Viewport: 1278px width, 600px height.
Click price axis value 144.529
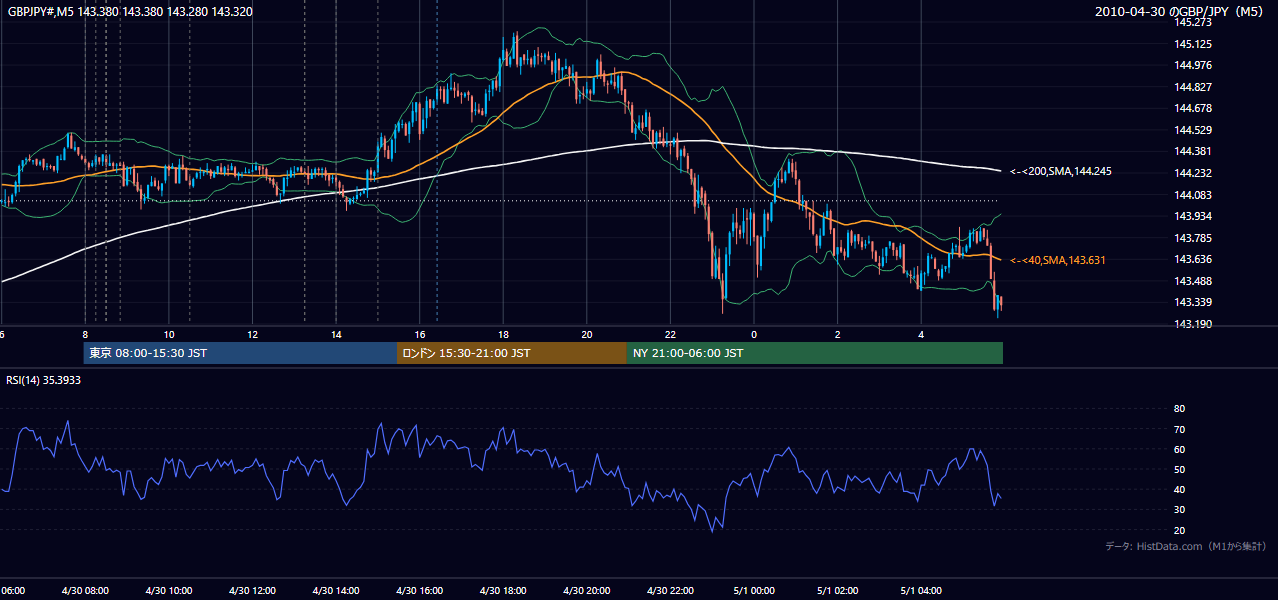tap(1194, 130)
